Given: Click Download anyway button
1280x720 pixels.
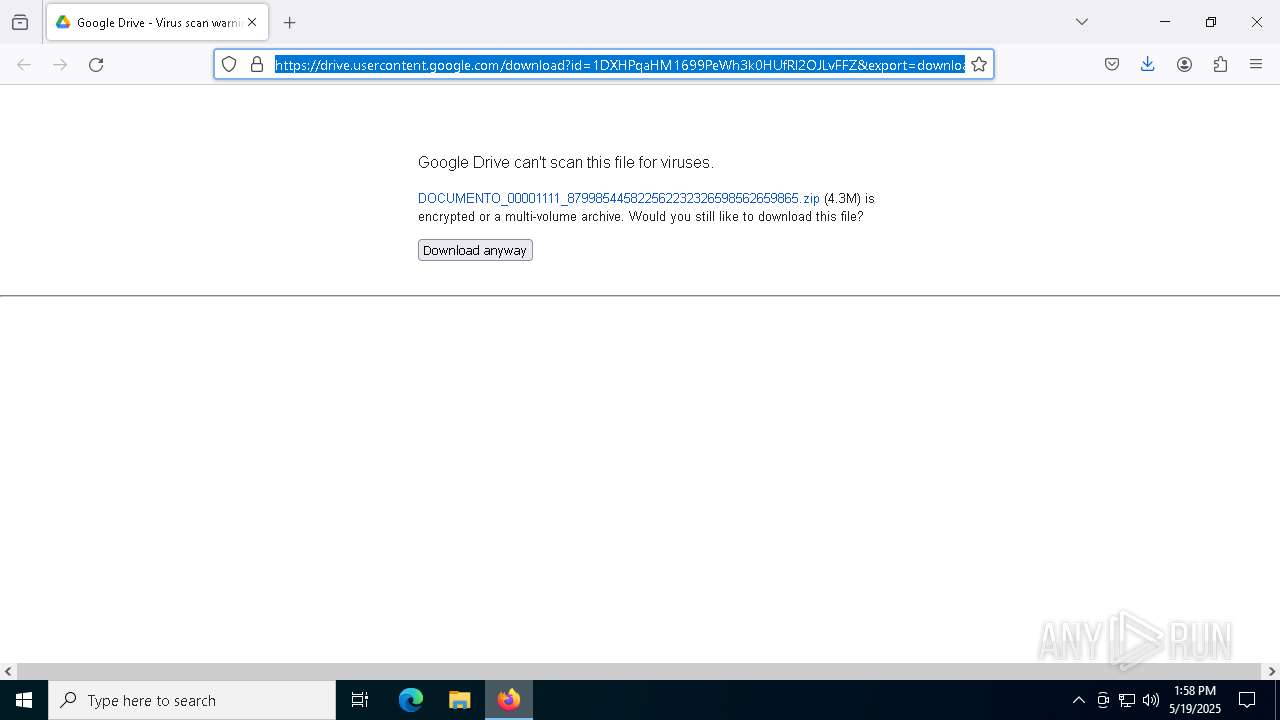Looking at the screenshot, I should tap(475, 250).
